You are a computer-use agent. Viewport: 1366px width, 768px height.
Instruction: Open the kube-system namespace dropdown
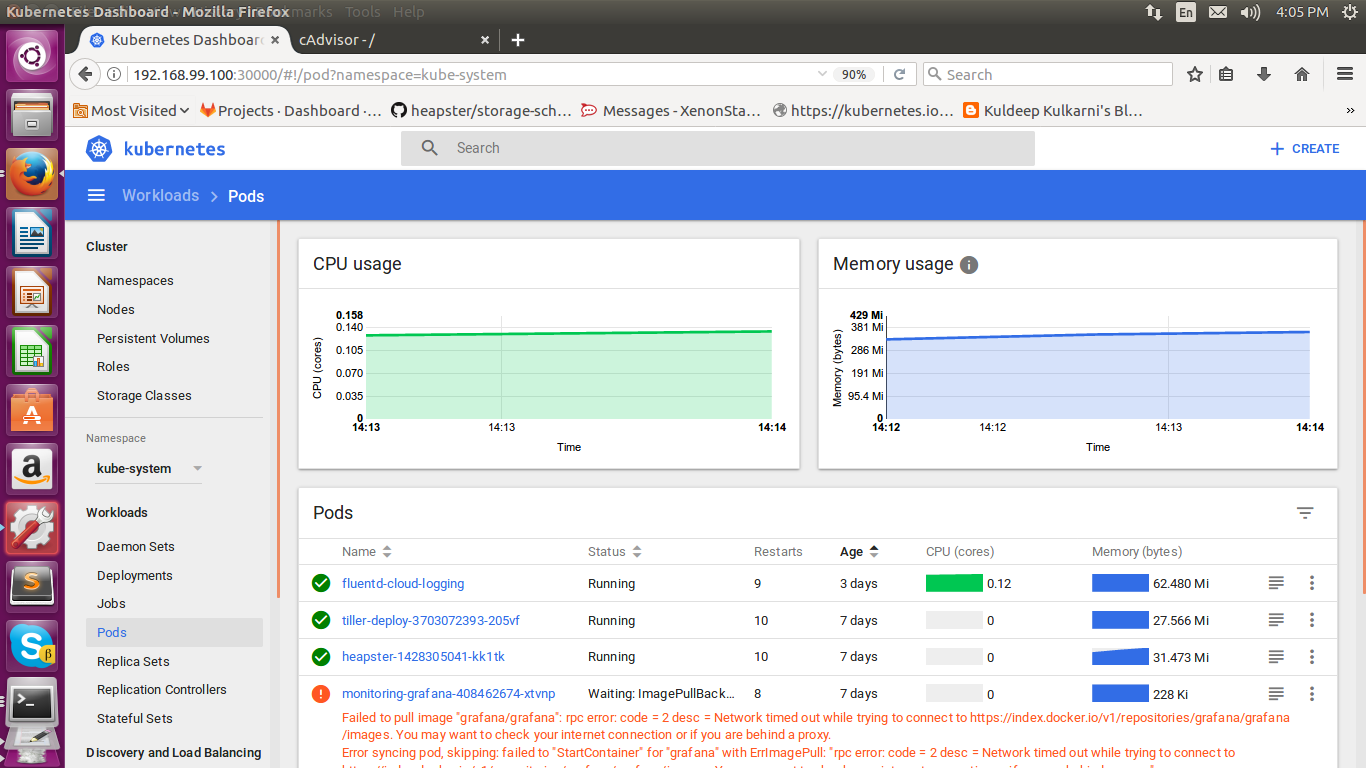(x=149, y=468)
